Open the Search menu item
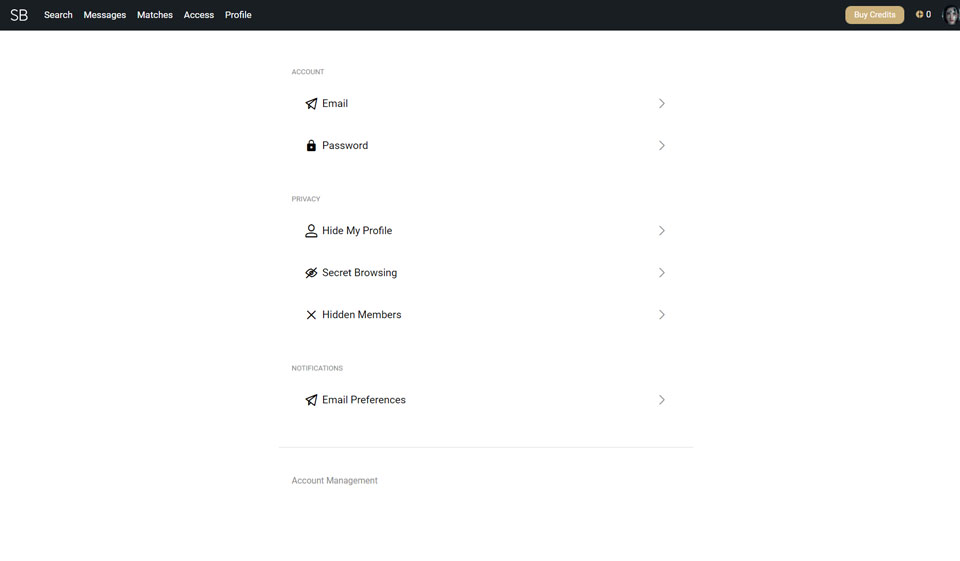Image resolution: width=960 pixels, height=561 pixels. tap(58, 15)
